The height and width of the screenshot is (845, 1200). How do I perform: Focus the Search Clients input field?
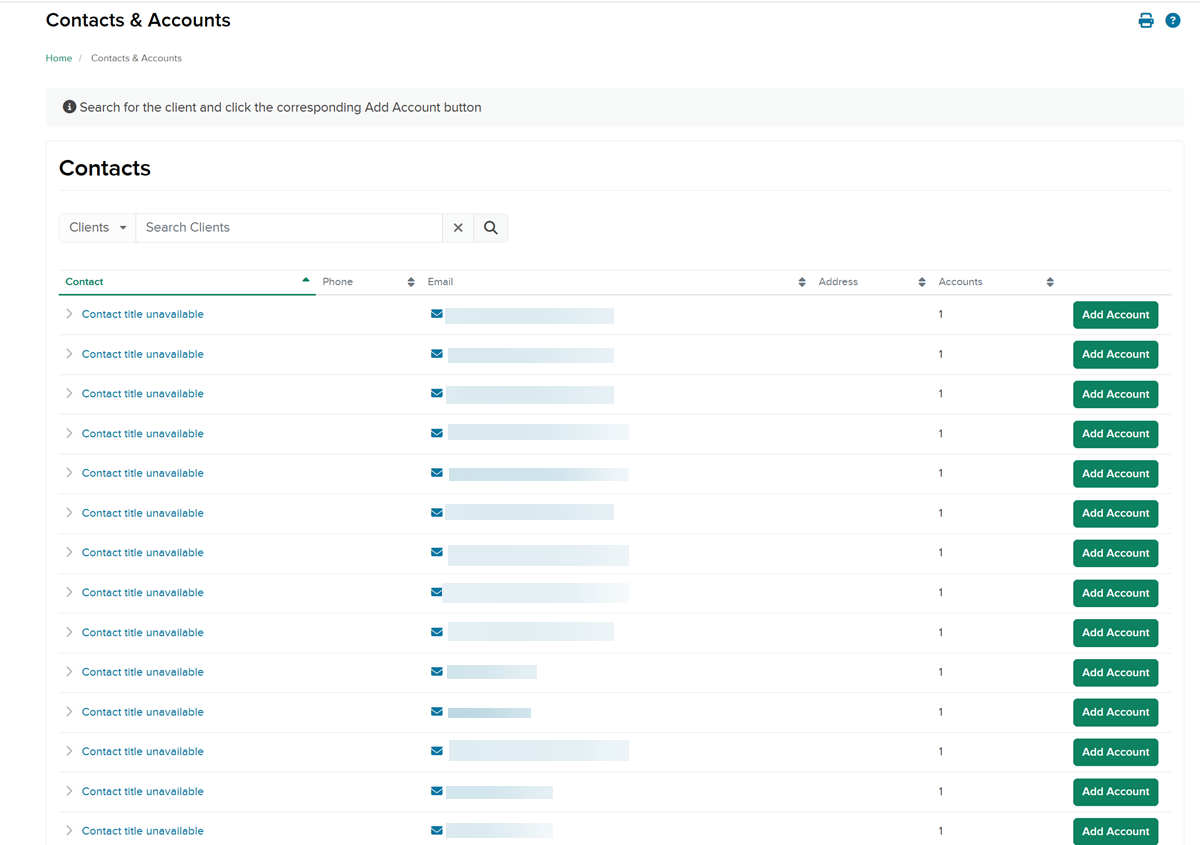[x=289, y=228]
